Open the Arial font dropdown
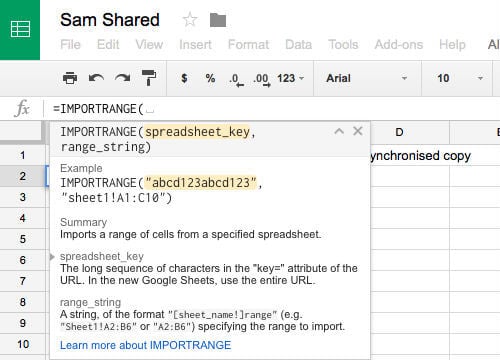Screen dimensions: 500x360 click(x=367, y=78)
